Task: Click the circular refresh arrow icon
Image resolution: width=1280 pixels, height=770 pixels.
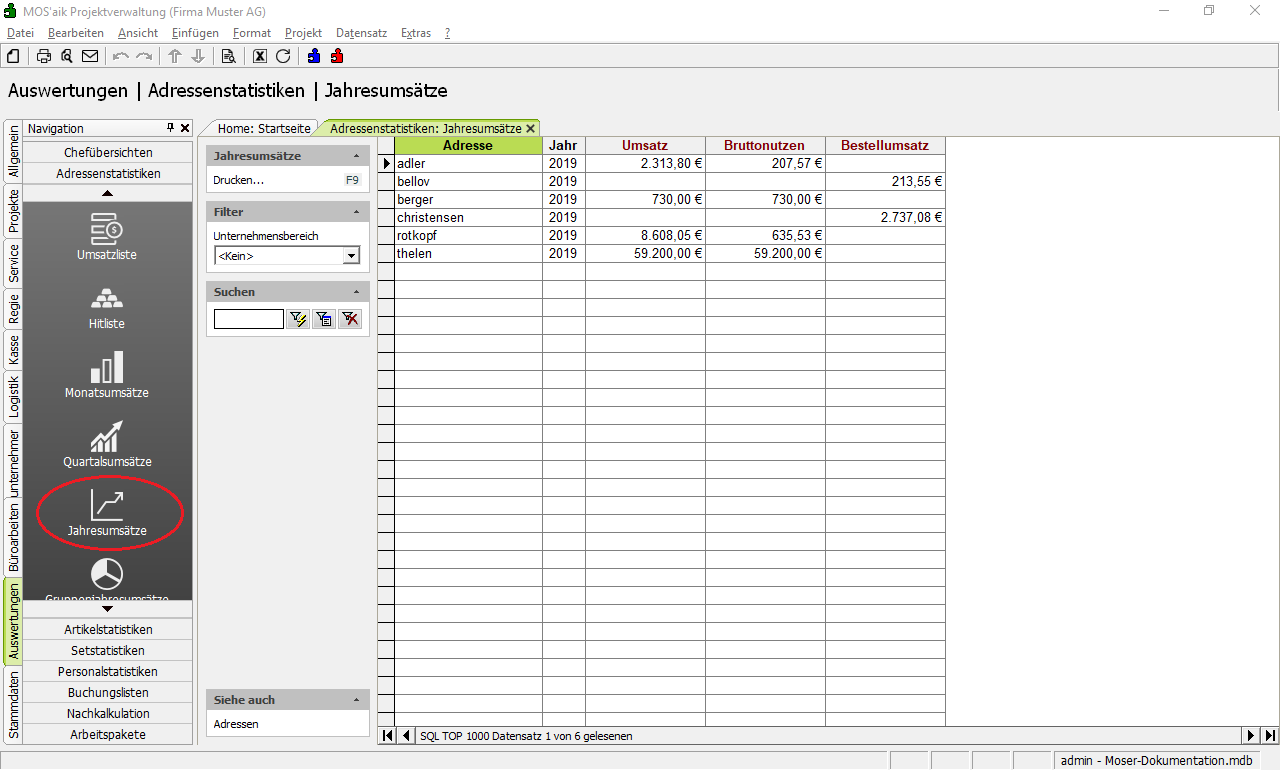Action: tap(283, 56)
